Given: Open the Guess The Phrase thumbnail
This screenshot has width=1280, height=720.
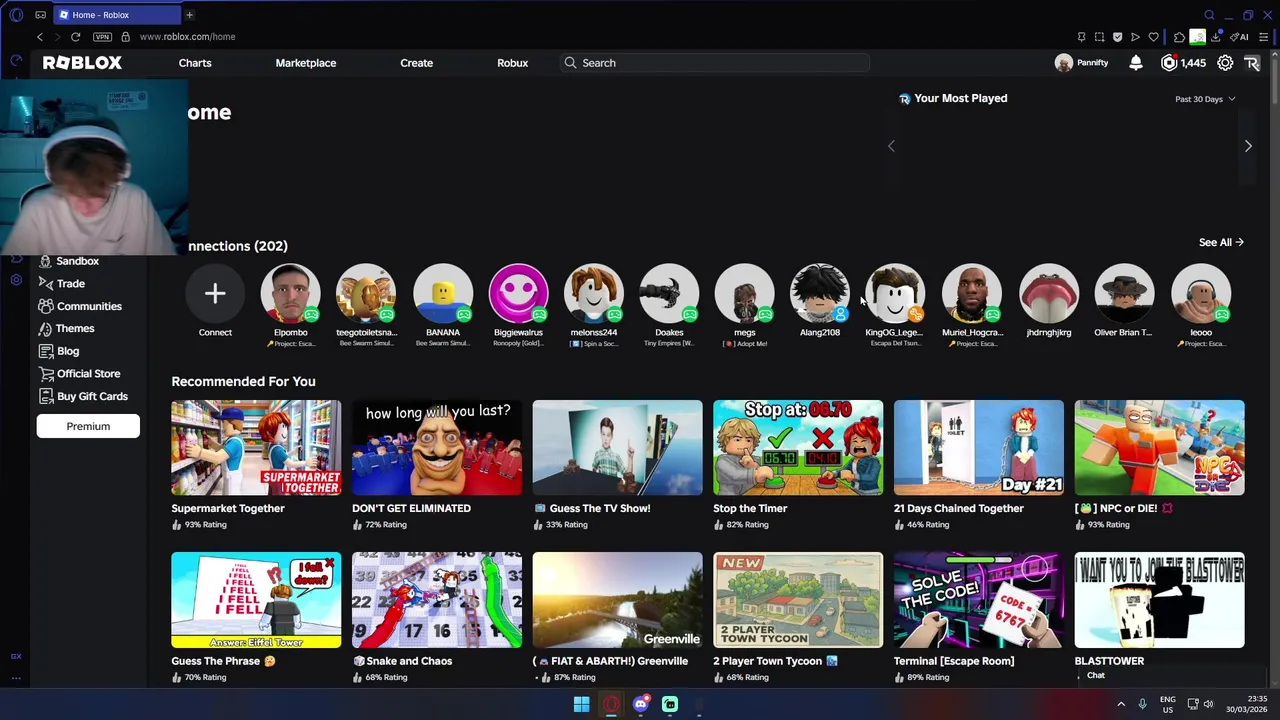Looking at the screenshot, I should coord(256,600).
